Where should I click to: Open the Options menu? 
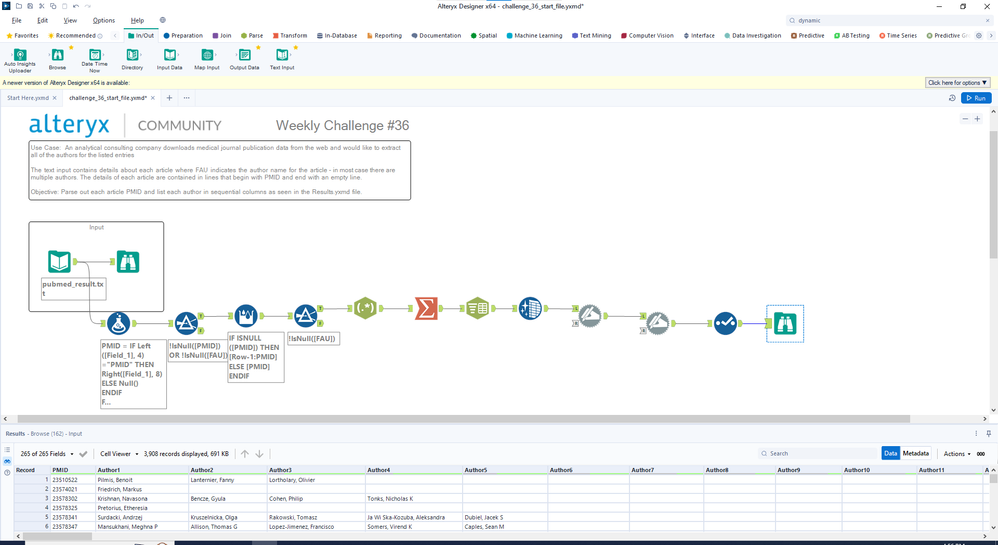tap(104, 20)
